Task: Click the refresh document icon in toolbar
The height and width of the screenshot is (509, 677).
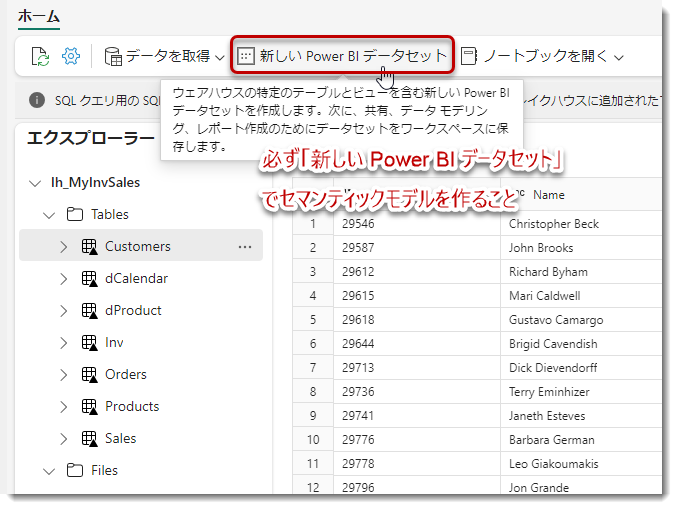Action: 41,57
